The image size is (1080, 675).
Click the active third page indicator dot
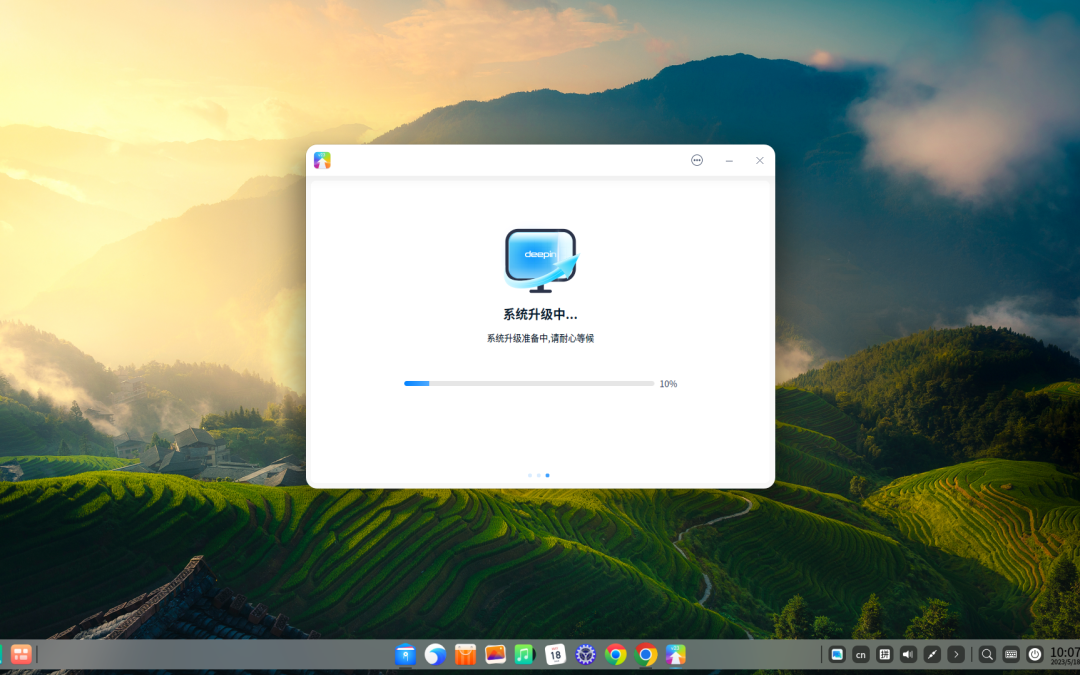(548, 475)
